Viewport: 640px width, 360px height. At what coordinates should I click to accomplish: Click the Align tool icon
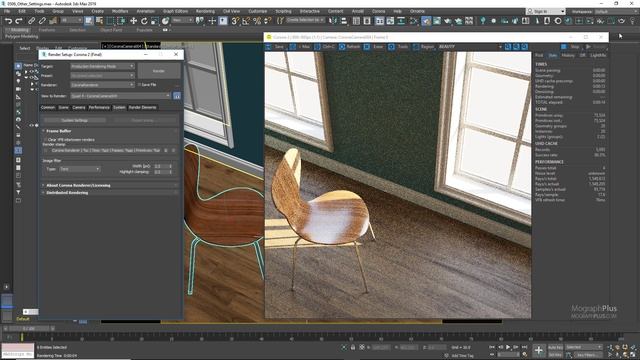click(x=344, y=21)
